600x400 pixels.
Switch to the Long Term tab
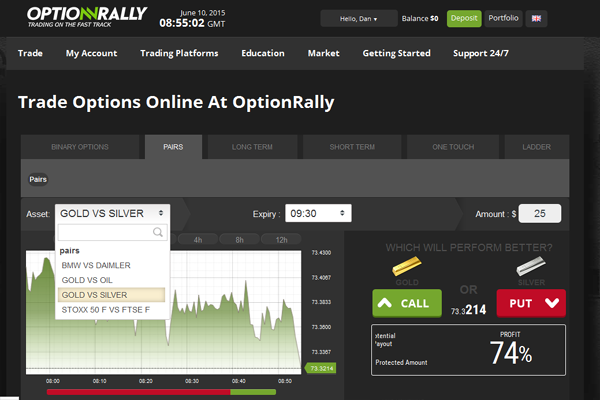click(x=252, y=147)
